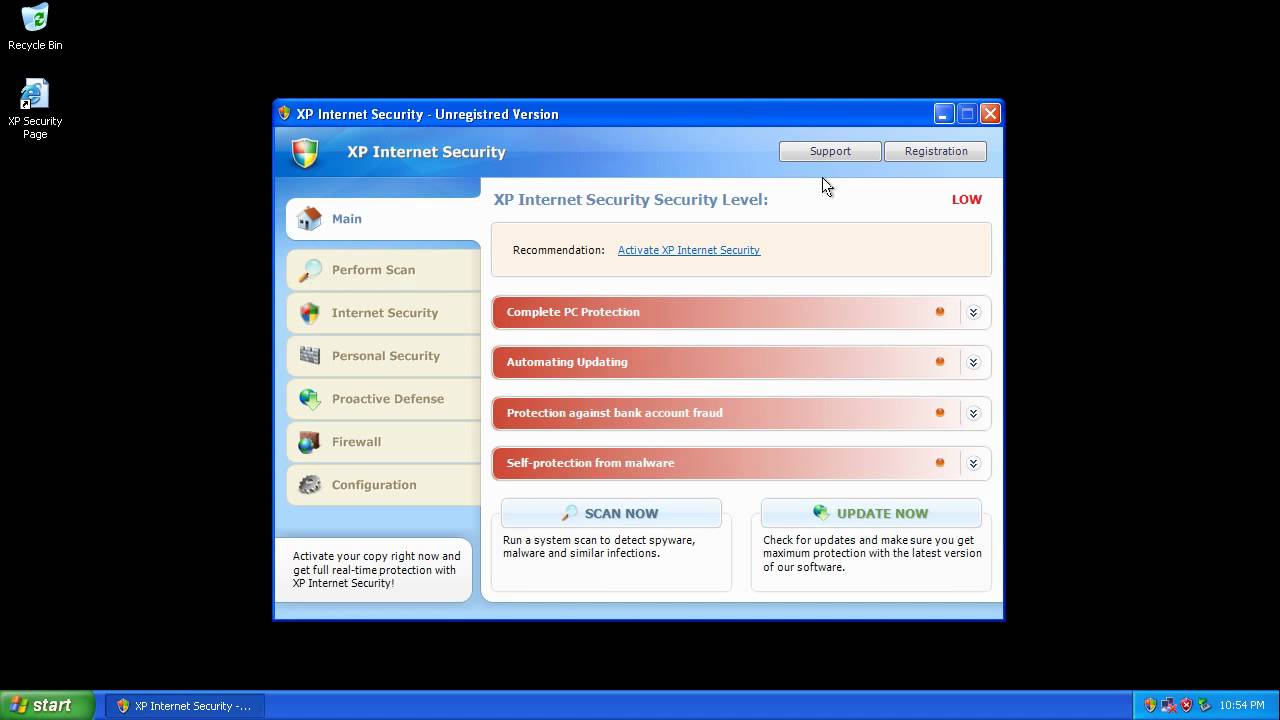
Task: Click the orange dot for bank account fraud protection
Action: (940, 412)
